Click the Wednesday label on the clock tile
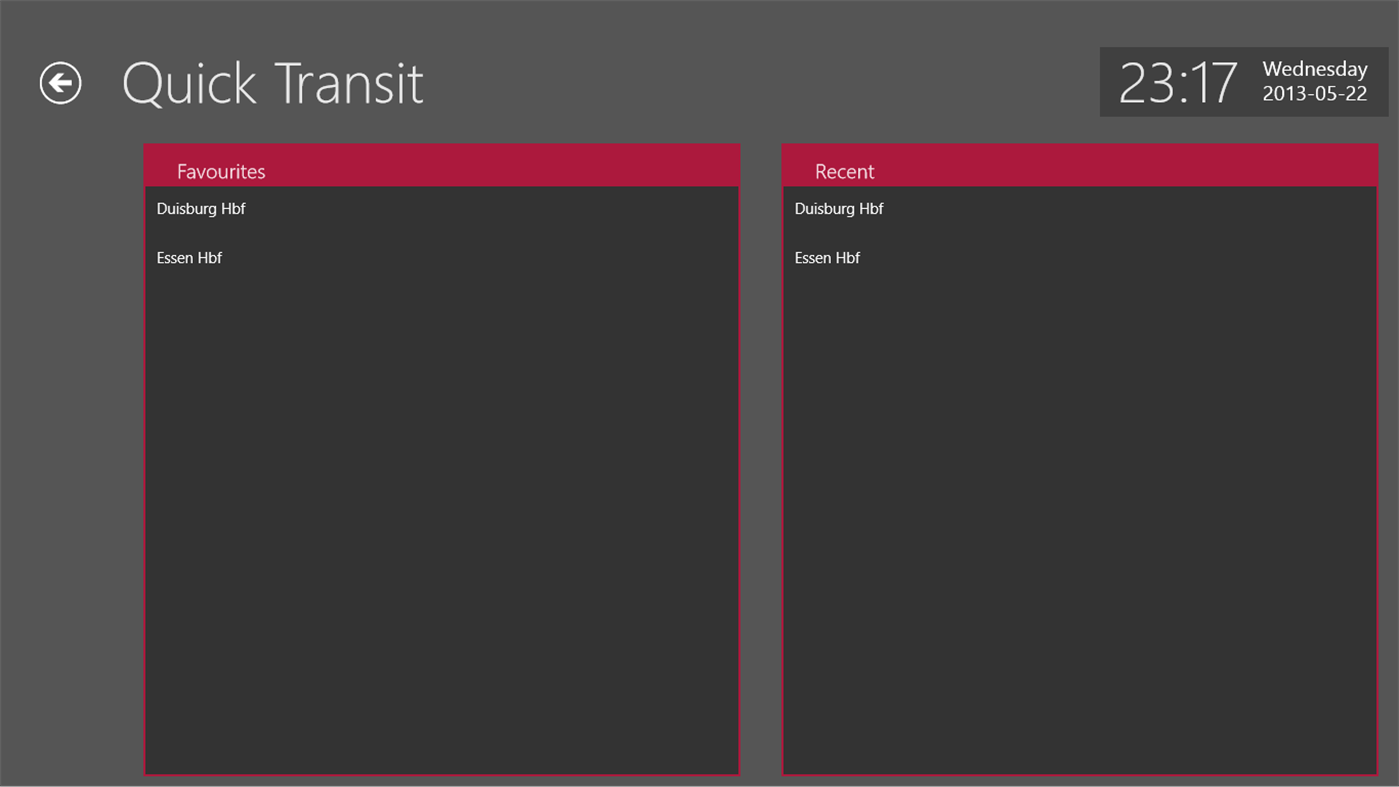This screenshot has height=787, width=1399. [1314, 68]
